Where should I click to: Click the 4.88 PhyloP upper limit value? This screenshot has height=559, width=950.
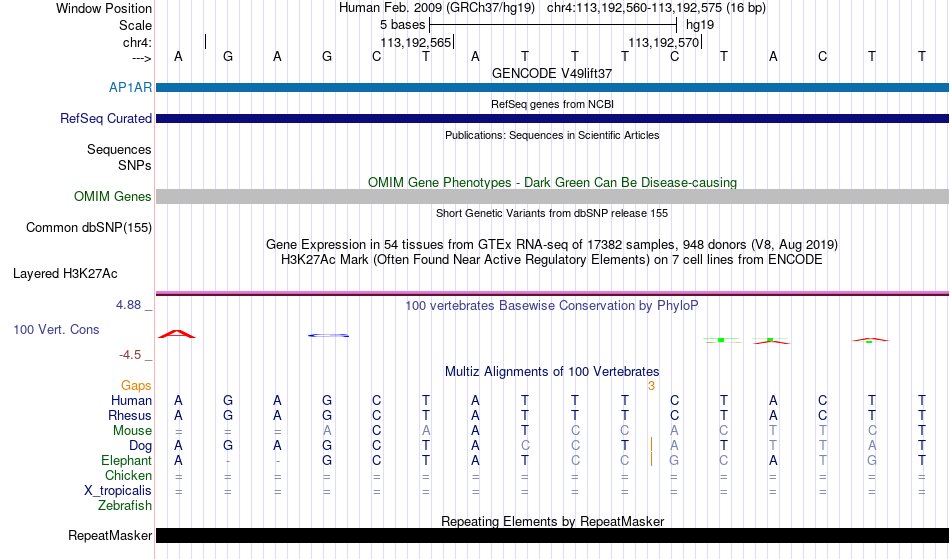128,305
